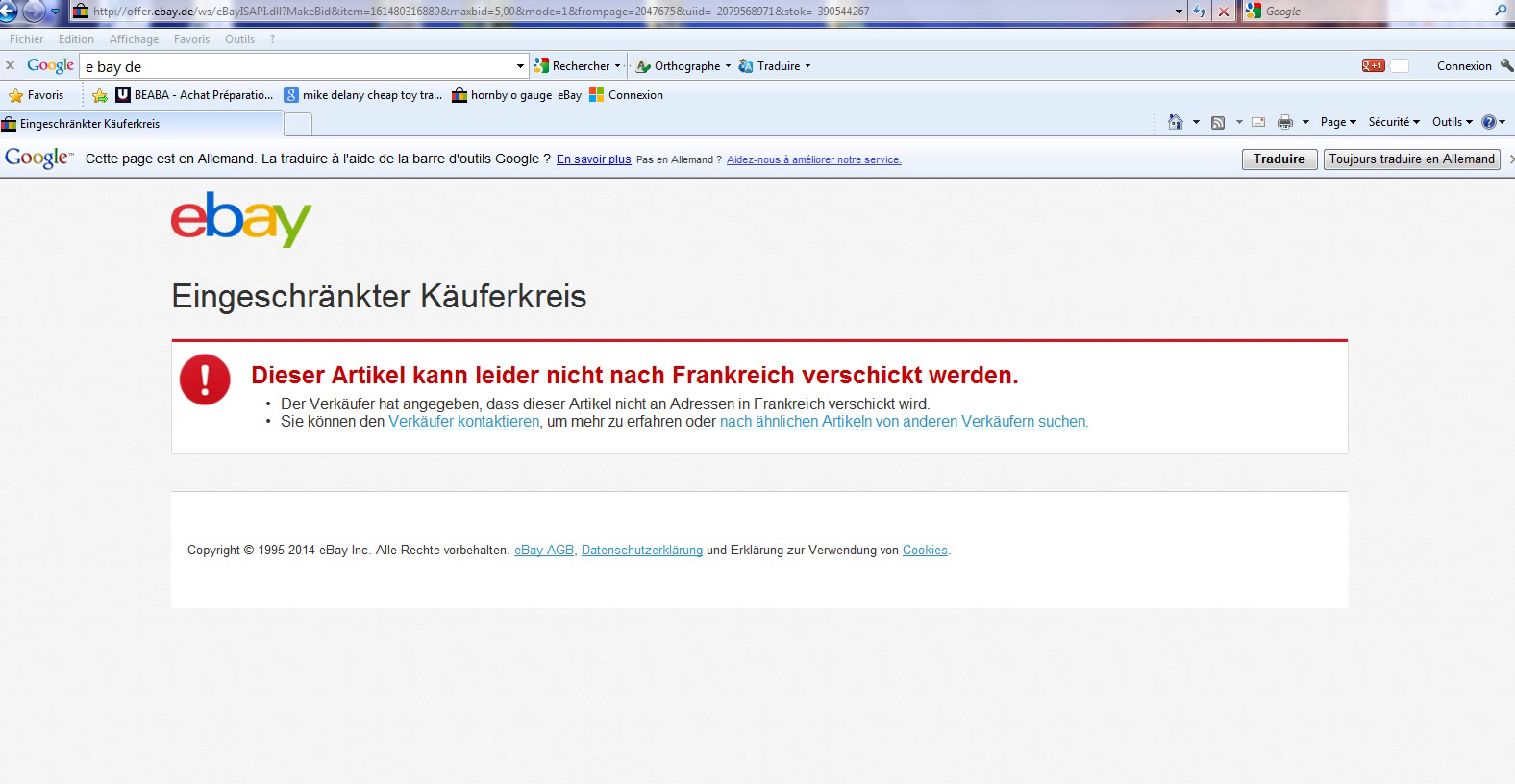The image size is (1515, 784).
Task: Open the Sécurité command bar menu
Action: (1394, 122)
